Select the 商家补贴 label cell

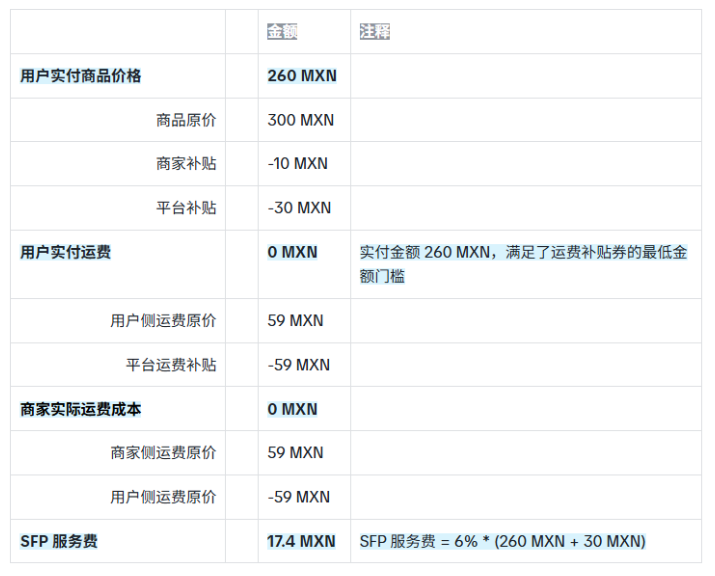point(186,164)
